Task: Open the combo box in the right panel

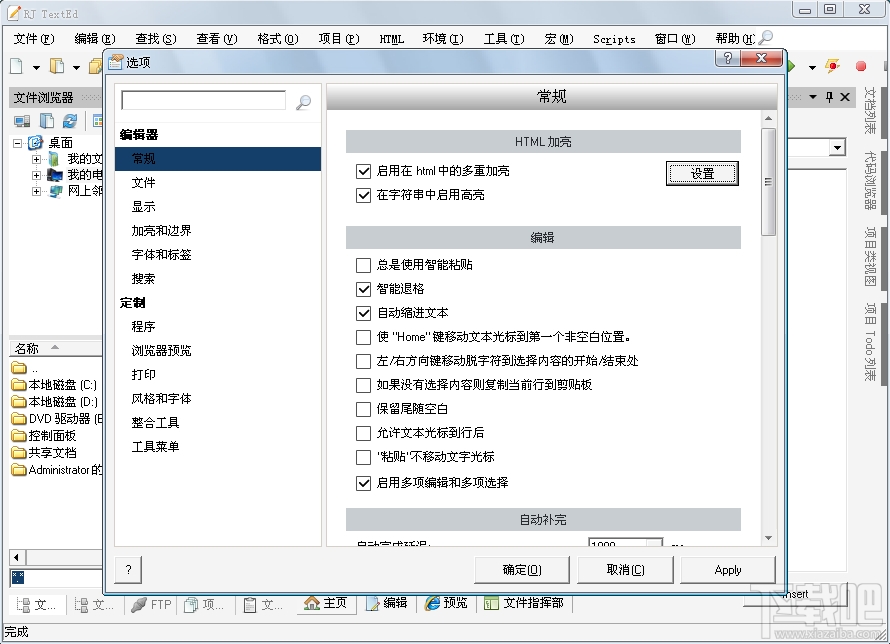Action: coord(837,148)
